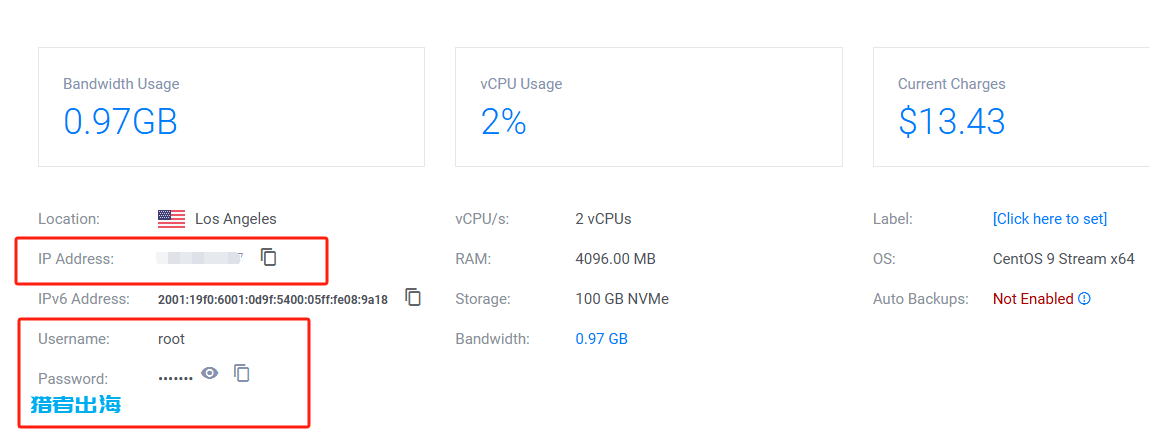Open the Click here to set label link
The height and width of the screenshot is (443, 1150).
point(1050,219)
